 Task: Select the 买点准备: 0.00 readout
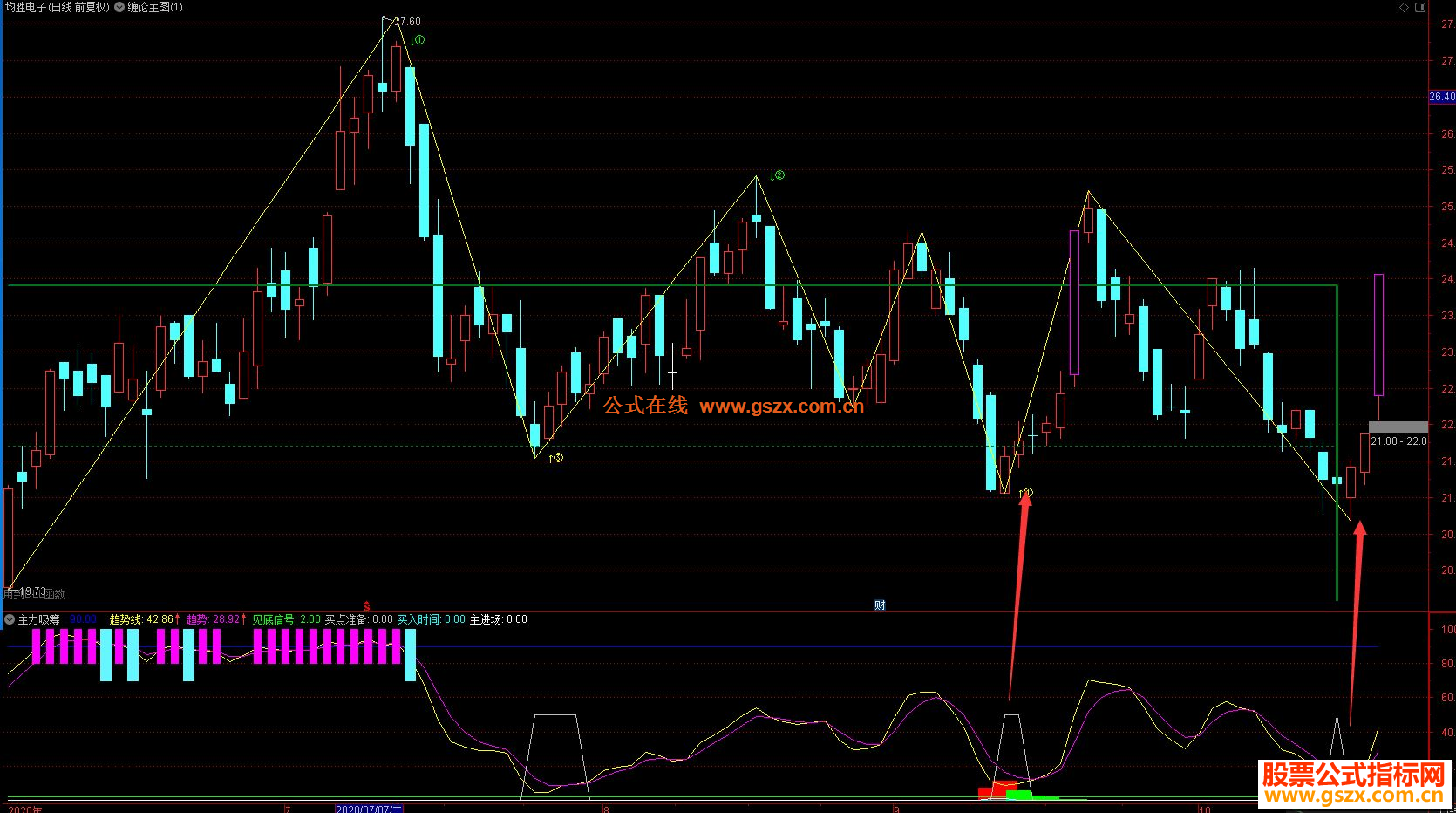(359, 619)
